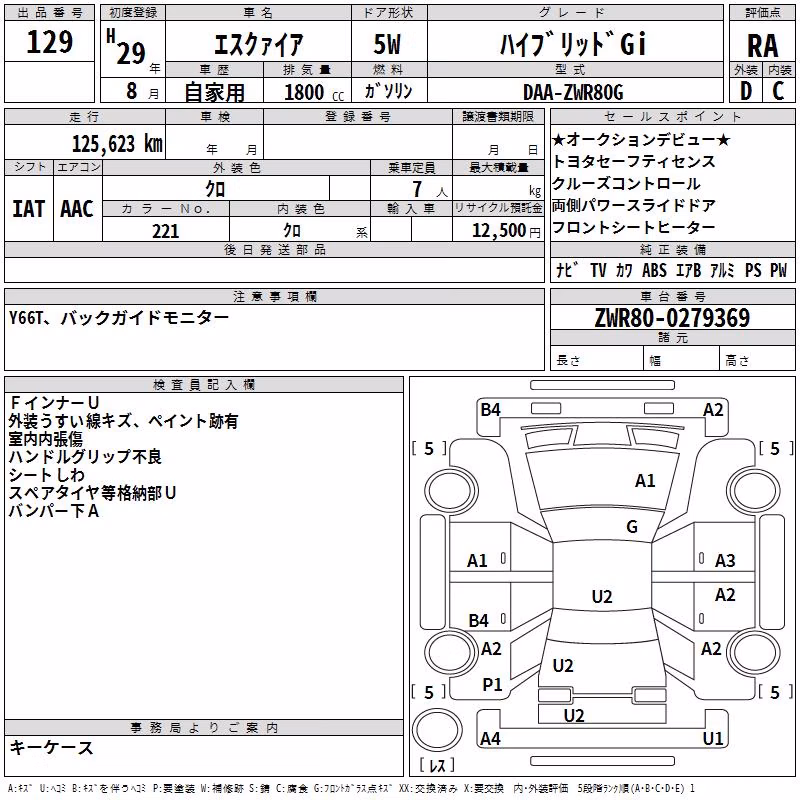Click exterior rating D
The width and height of the screenshot is (800, 800).
[746, 91]
